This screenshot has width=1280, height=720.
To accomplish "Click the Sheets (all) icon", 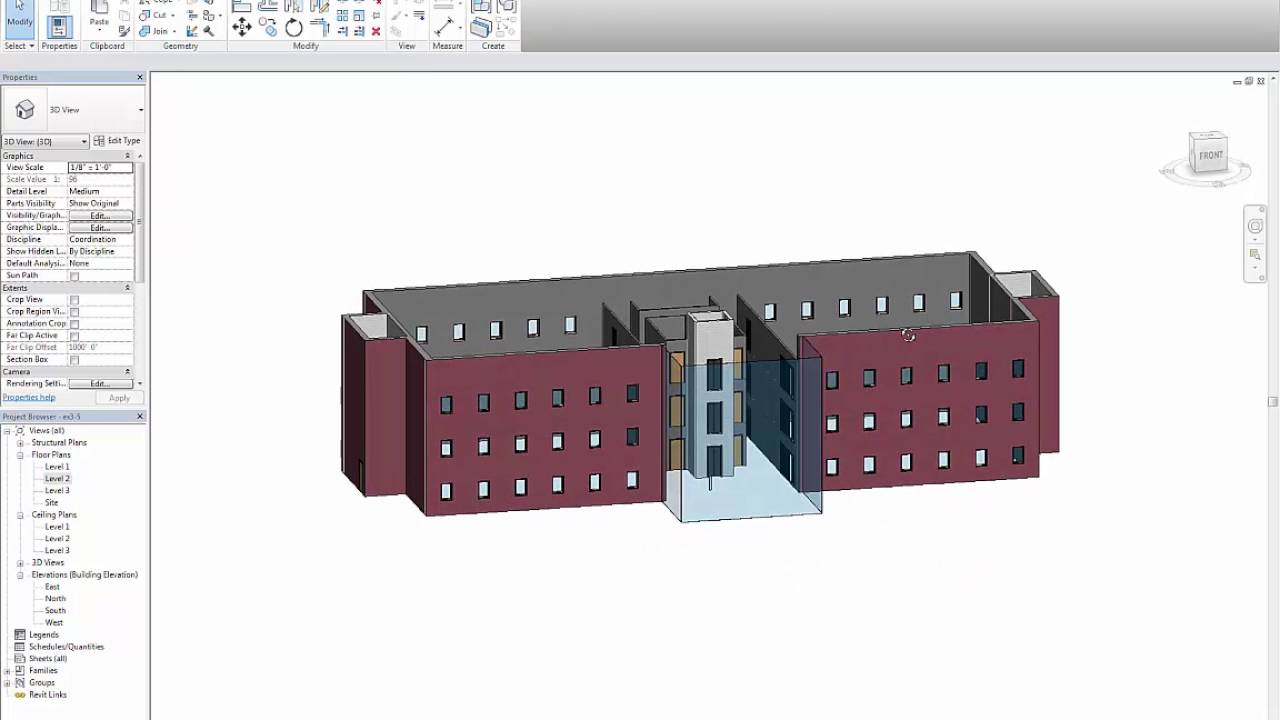I will (x=20, y=659).
